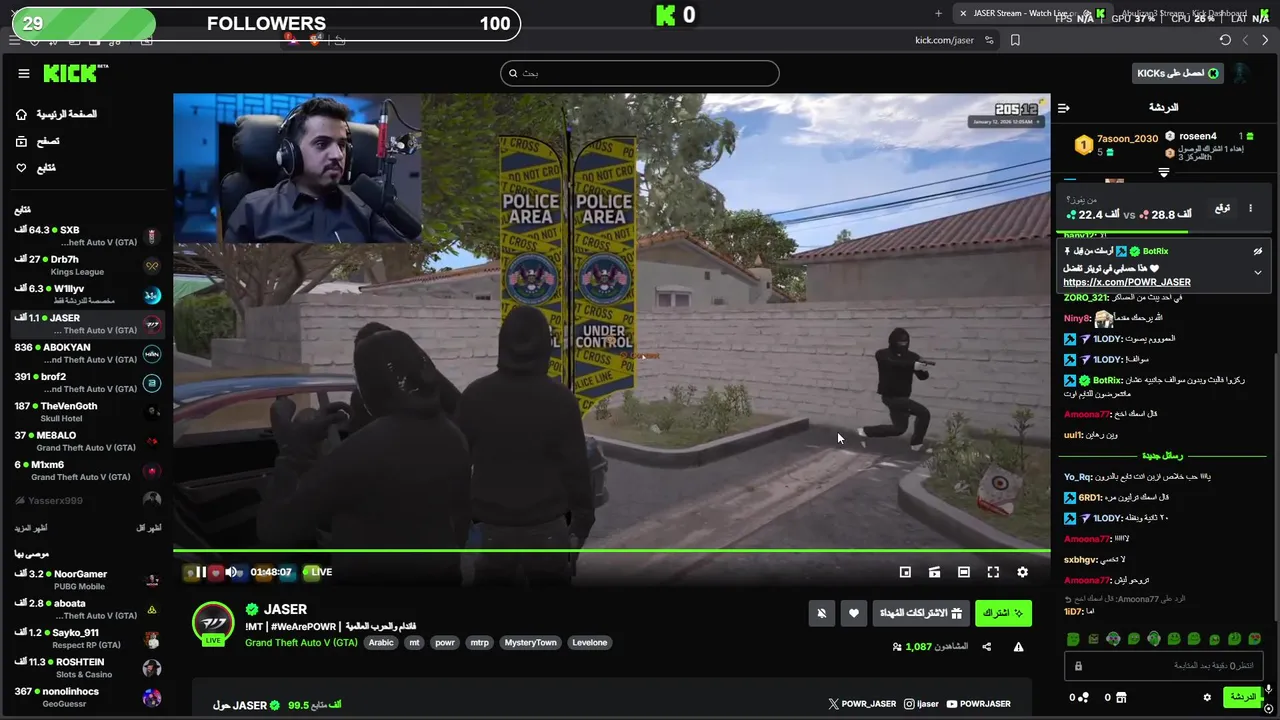The width and height of the screenshot is (1280, 720).
Task: Open POWR_JASER X profile link
Action: pyautogui.click(x=862, y=704)
